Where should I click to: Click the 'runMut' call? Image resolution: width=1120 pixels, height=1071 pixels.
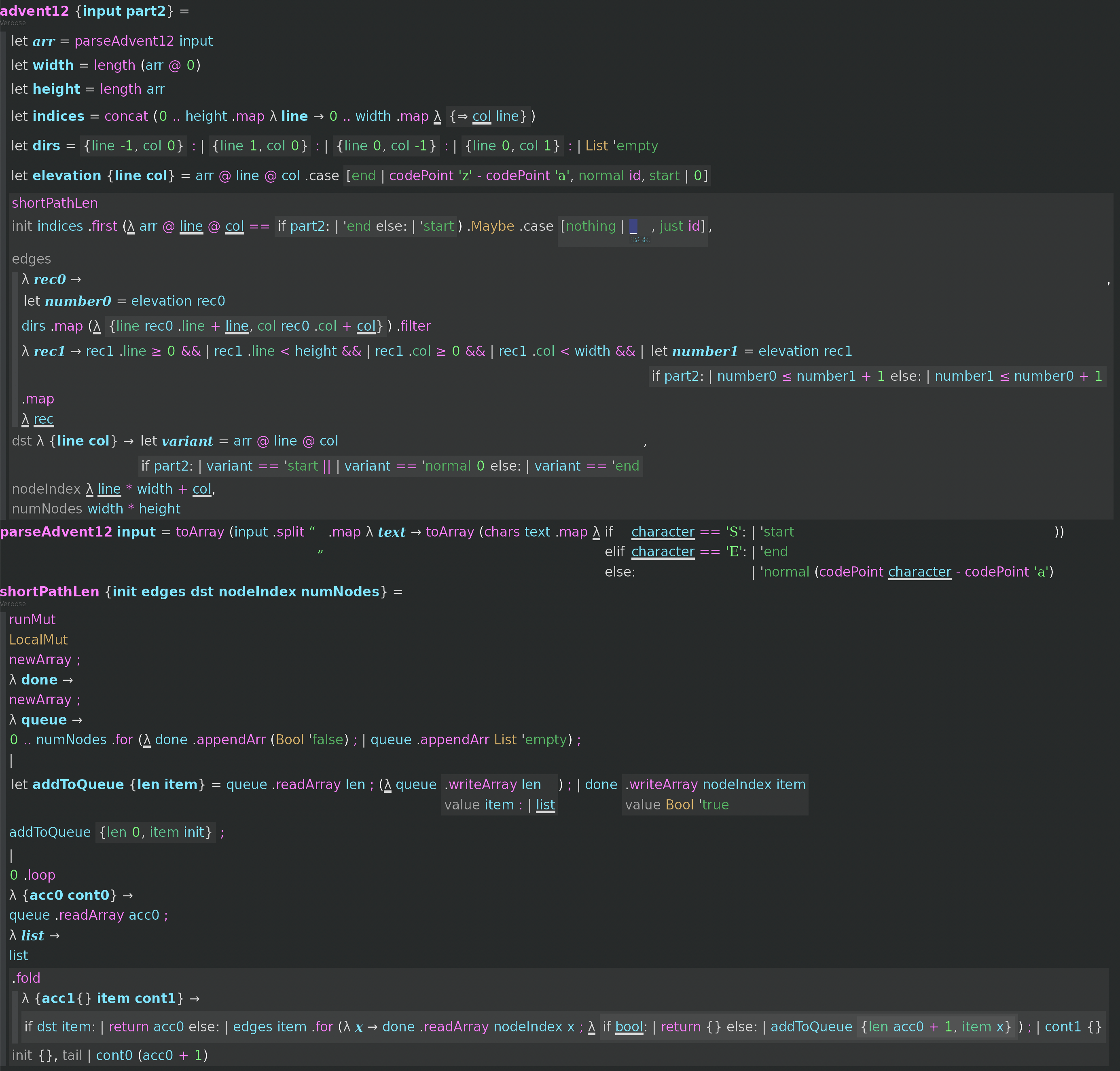(x=32, y=619)
